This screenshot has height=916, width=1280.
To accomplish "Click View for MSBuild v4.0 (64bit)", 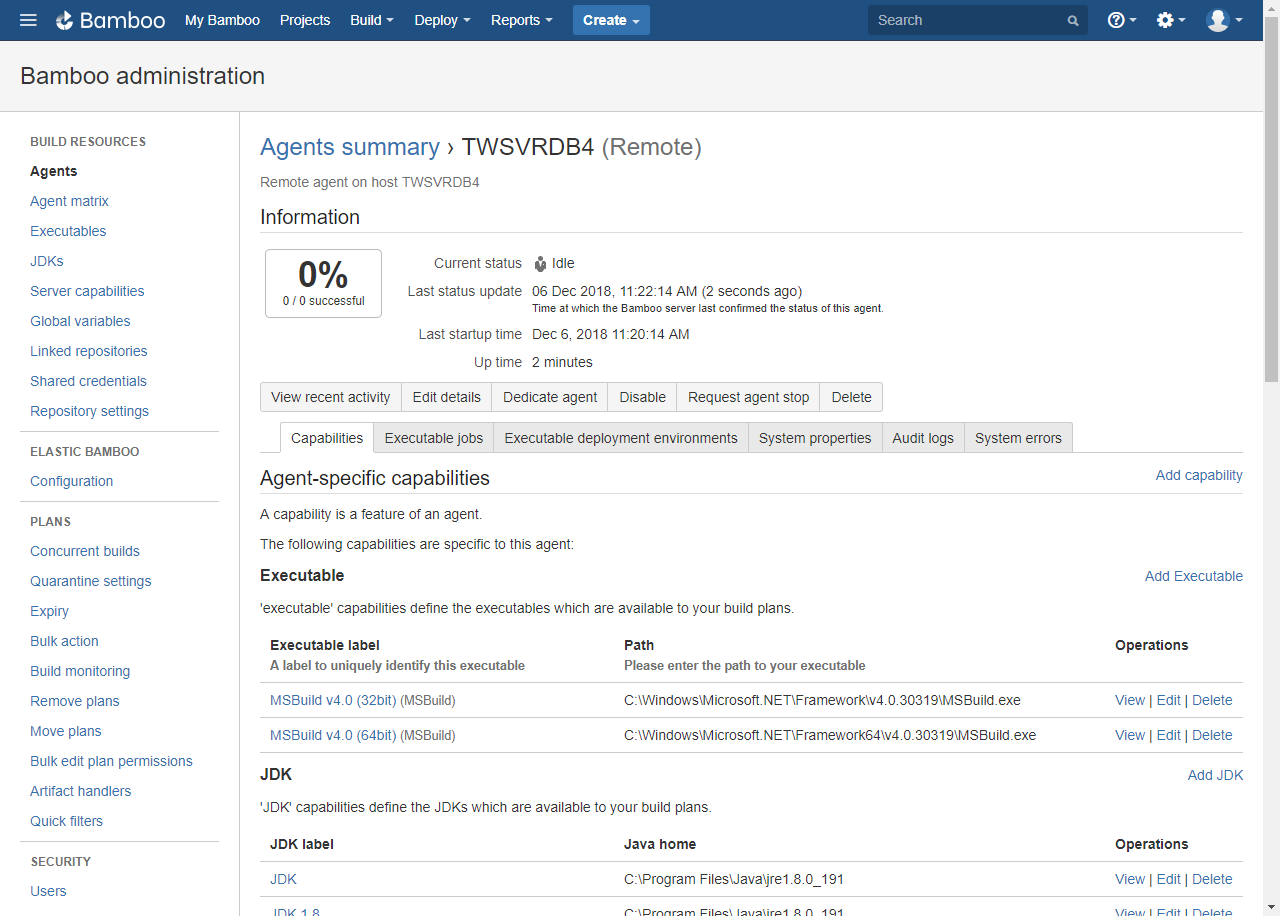I will tap(1130, 735).
